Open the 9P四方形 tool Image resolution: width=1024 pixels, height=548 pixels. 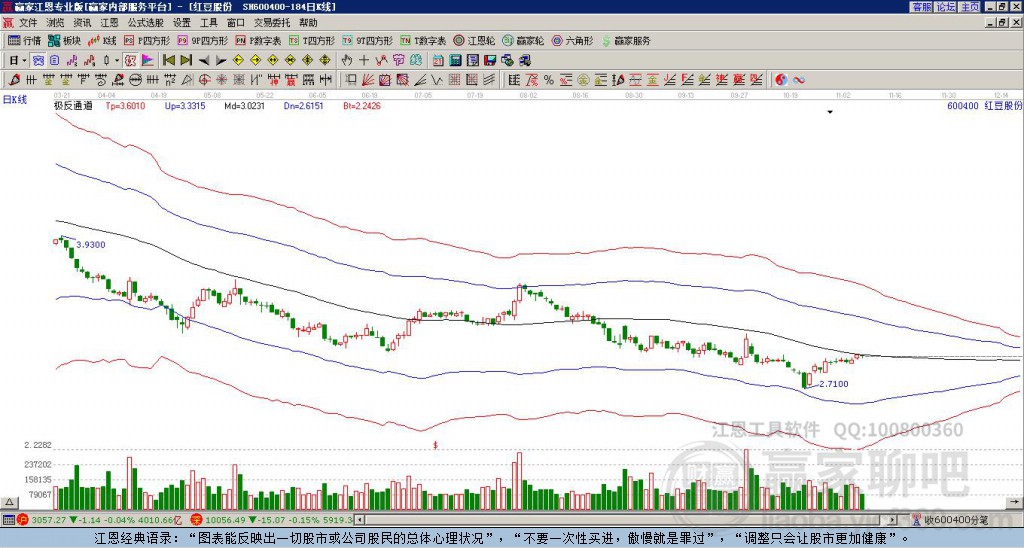pyautogui.click(x=202, y=40)
